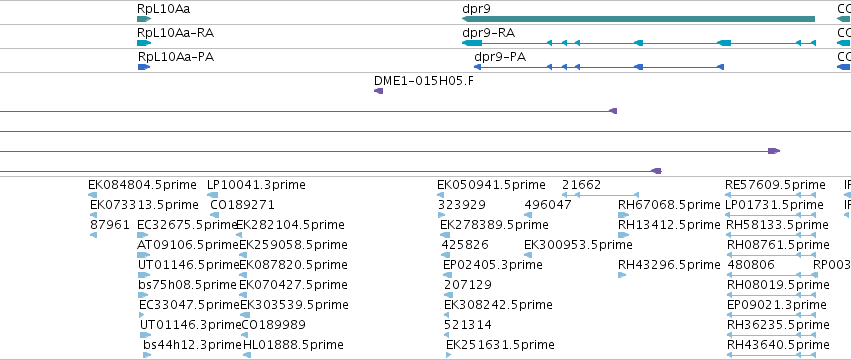Click the RpL10Aa-PA protein glyph

pyautogui.click(x=144, y=67)
